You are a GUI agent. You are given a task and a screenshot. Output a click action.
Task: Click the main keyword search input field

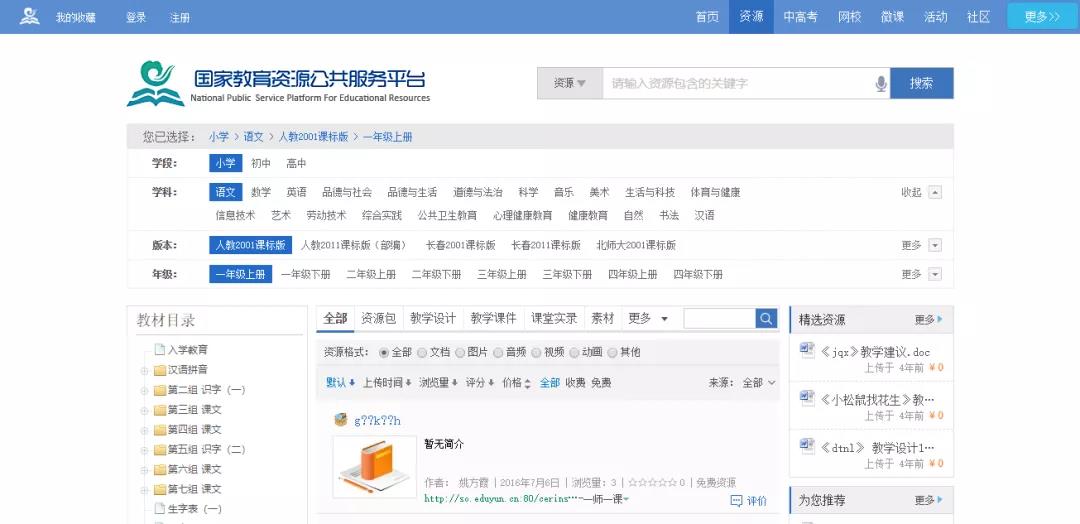coord(737,83)
